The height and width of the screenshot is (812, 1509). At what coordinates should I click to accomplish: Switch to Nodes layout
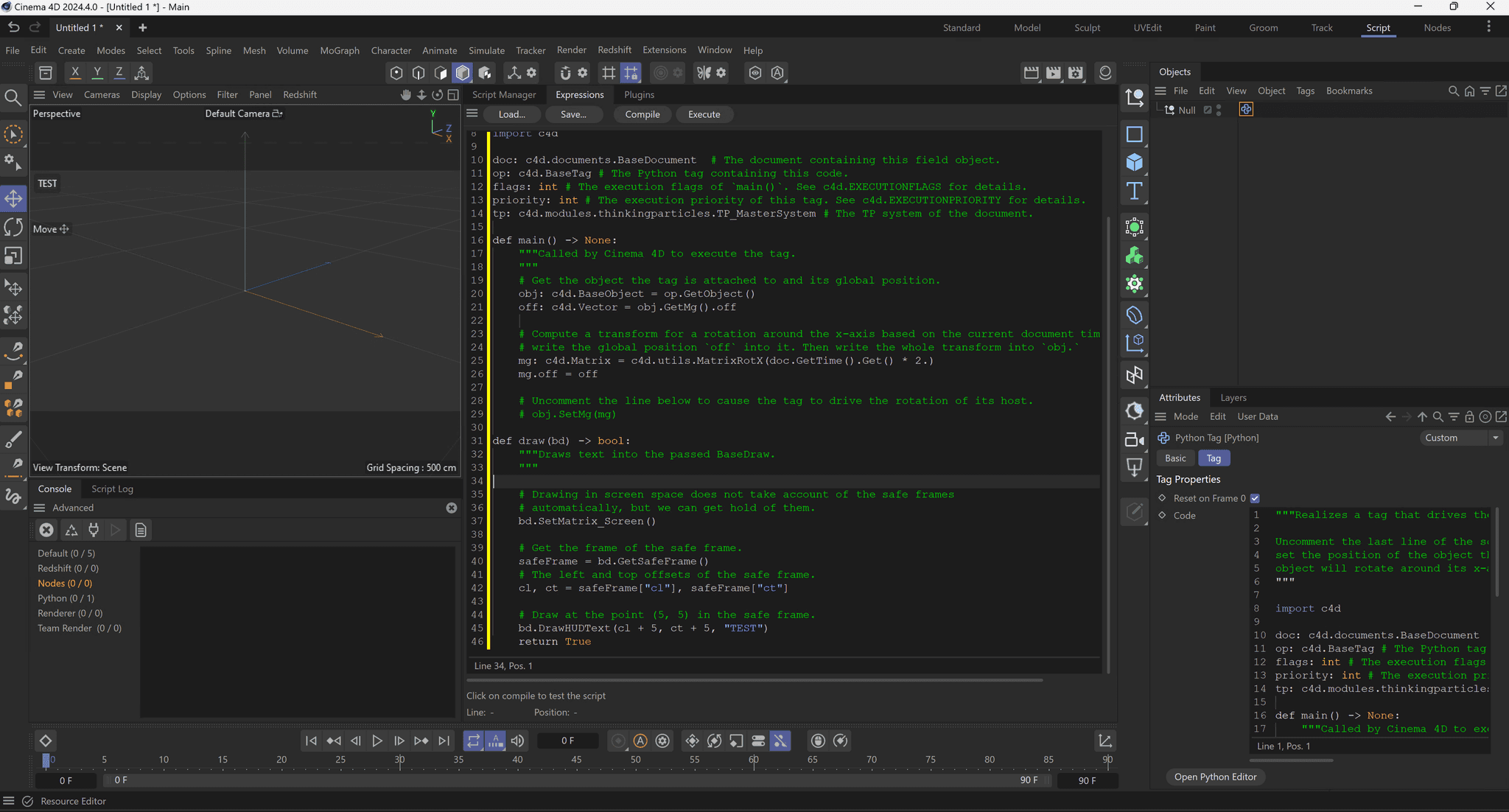click(1437, 27)
